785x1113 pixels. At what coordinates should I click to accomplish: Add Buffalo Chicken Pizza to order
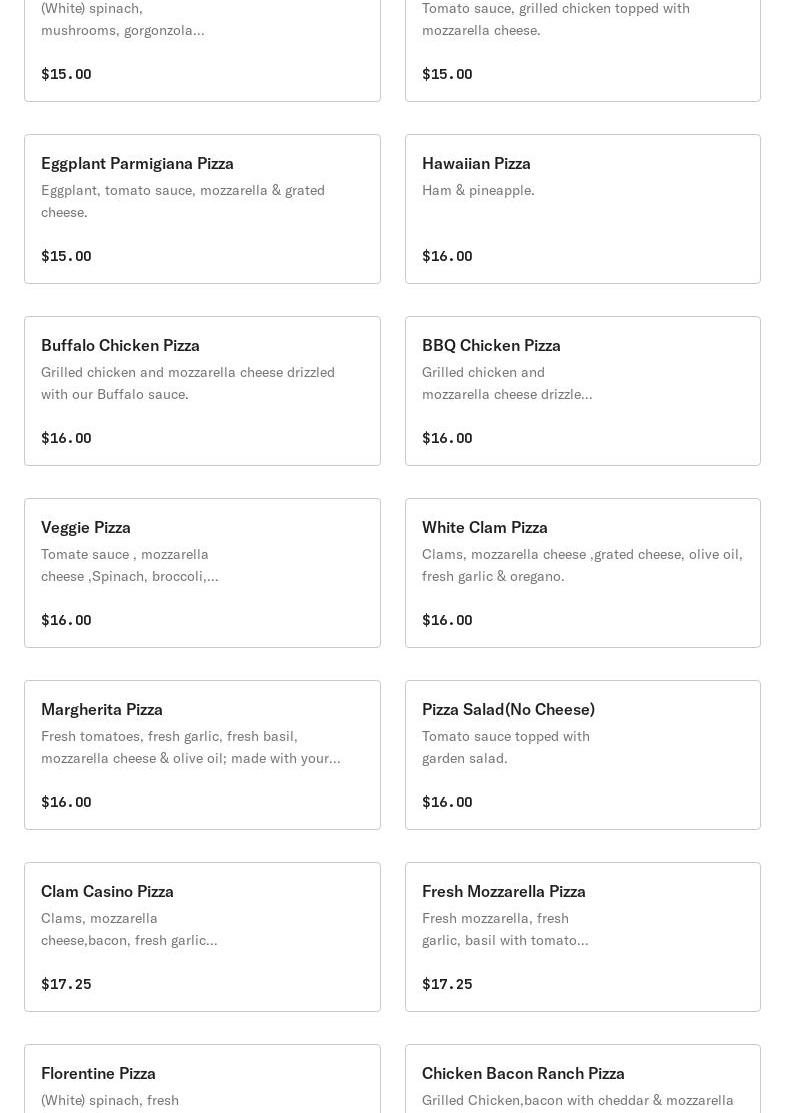click(202, 391)
